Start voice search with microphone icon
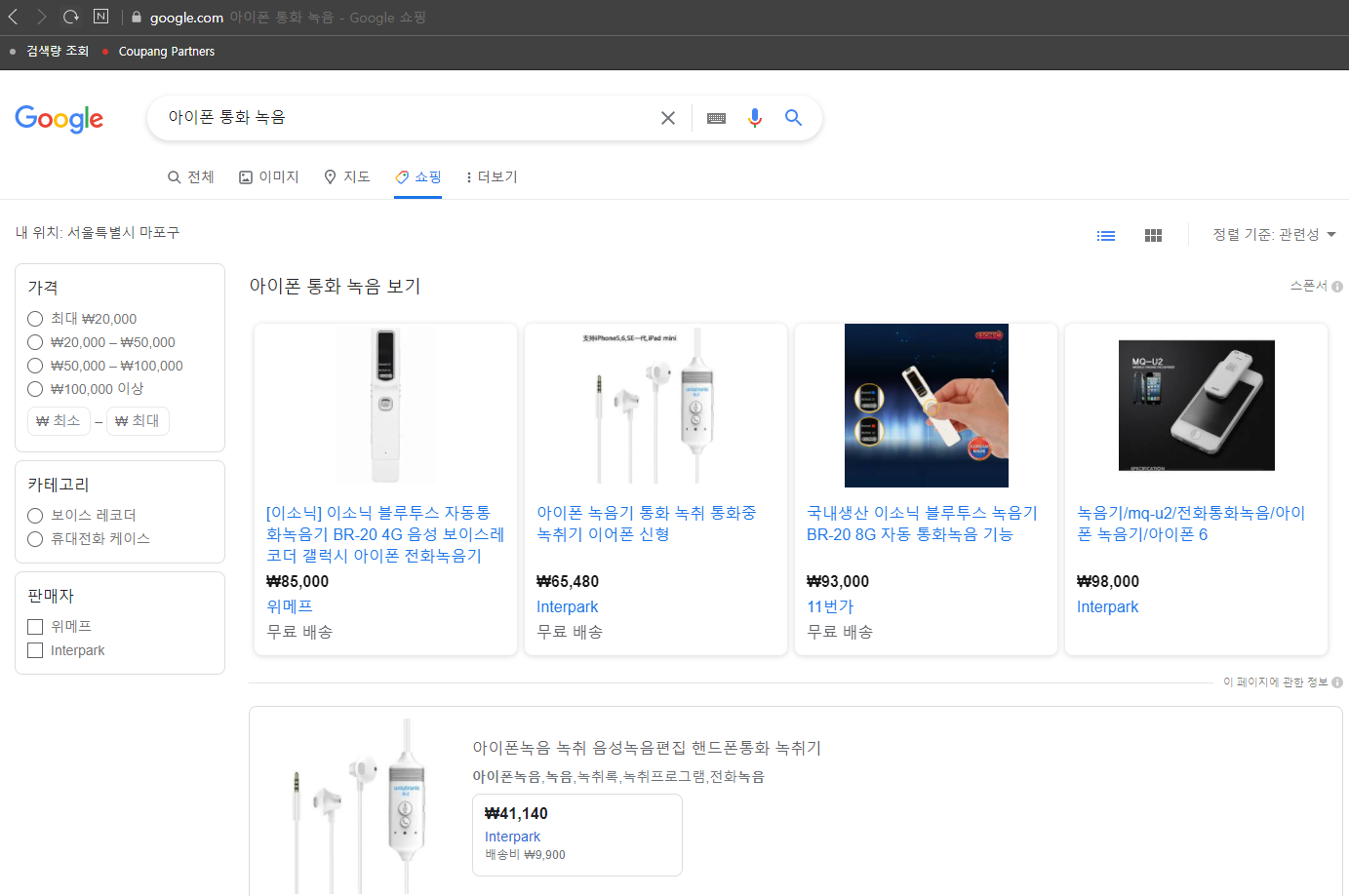 point(755,118)
